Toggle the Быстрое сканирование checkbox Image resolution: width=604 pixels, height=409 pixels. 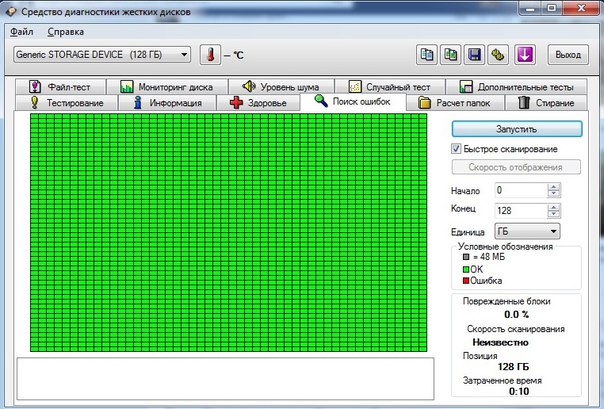(456, 148)
